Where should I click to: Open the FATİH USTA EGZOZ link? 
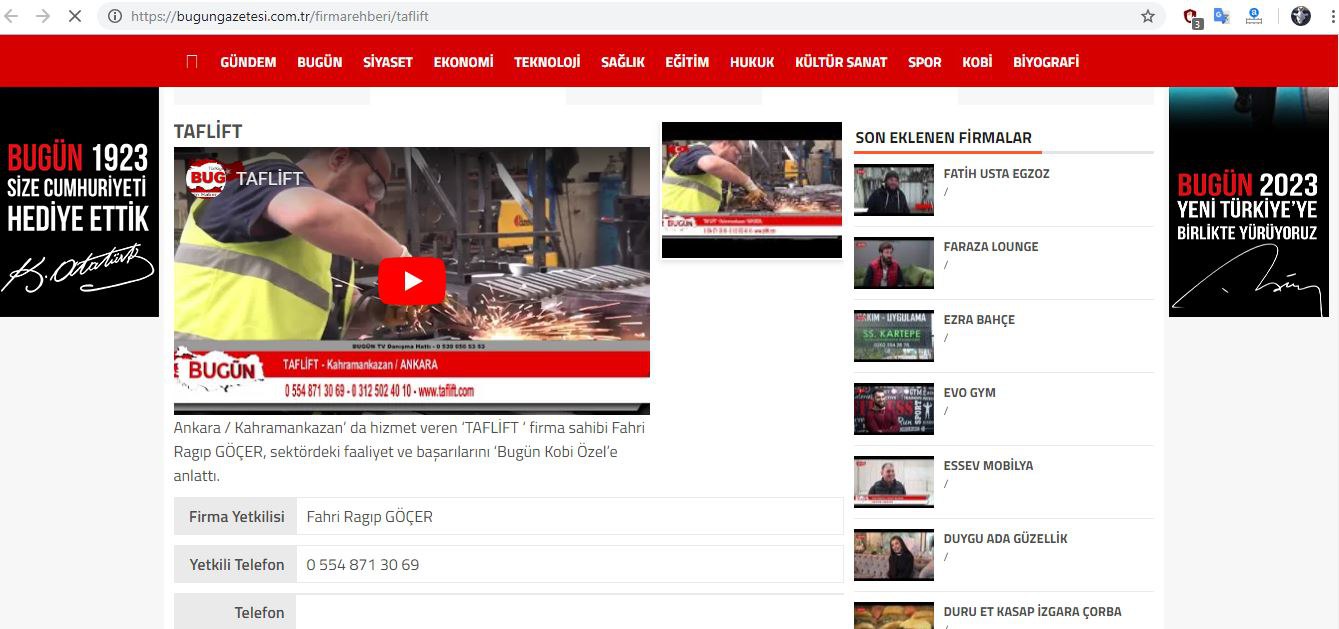(996, 174)
